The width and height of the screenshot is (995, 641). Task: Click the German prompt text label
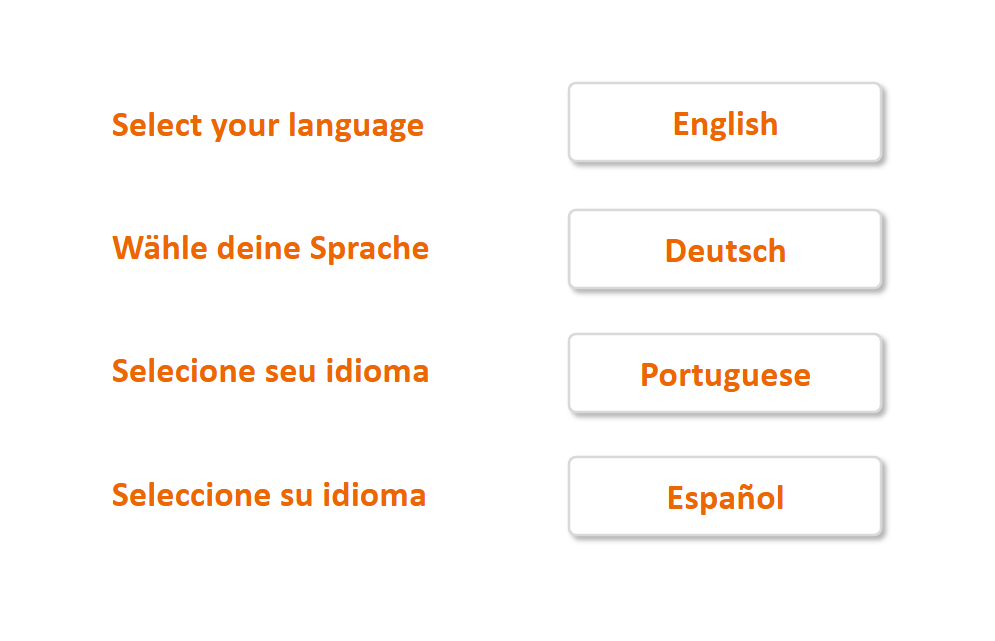[x=270, y=248]
